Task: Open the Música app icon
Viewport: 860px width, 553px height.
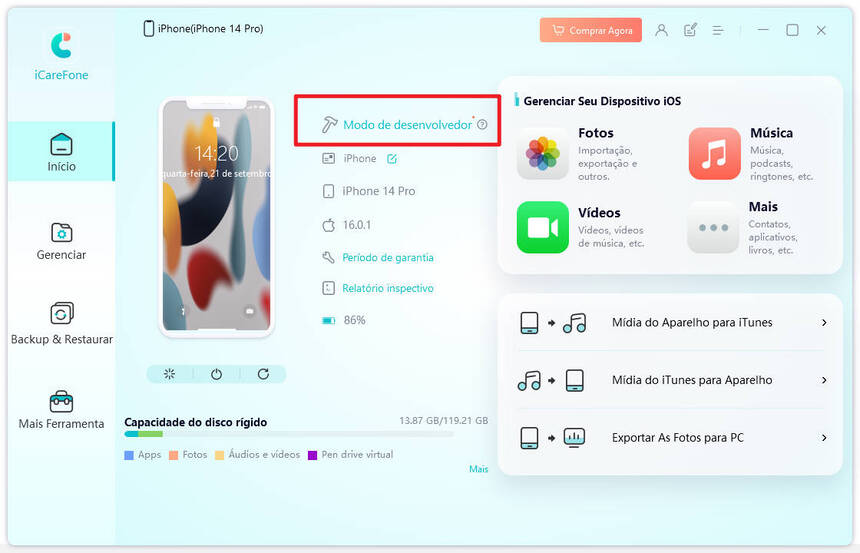Action: click(x=715, y=154)
